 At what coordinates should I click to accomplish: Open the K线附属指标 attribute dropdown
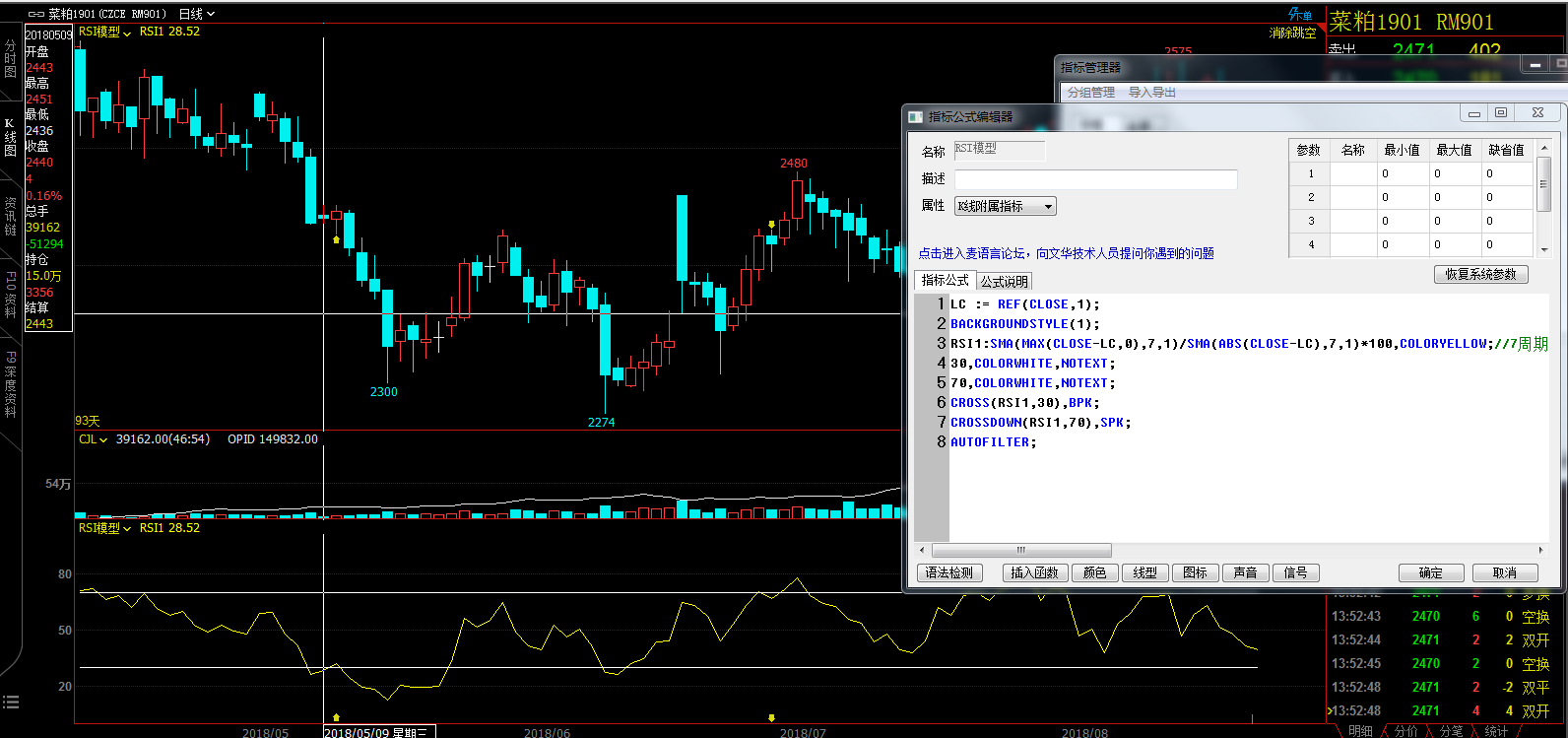[x=1005, y=206]
